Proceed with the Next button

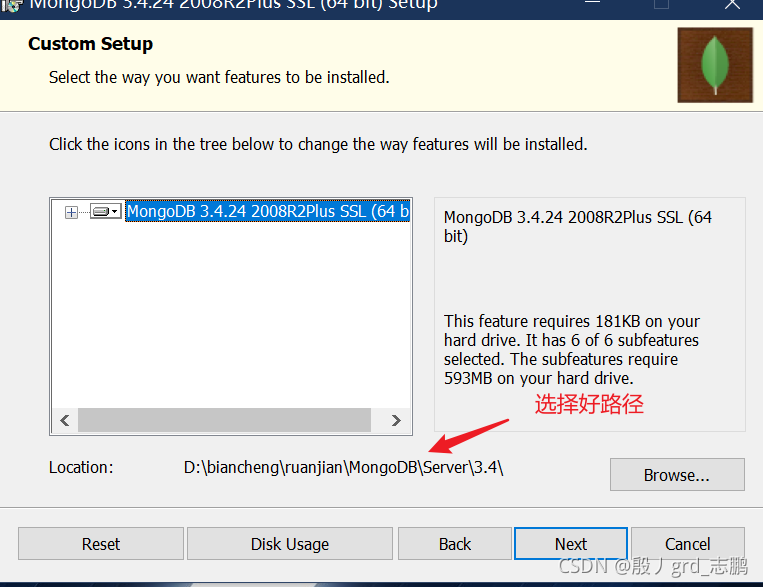570,544
